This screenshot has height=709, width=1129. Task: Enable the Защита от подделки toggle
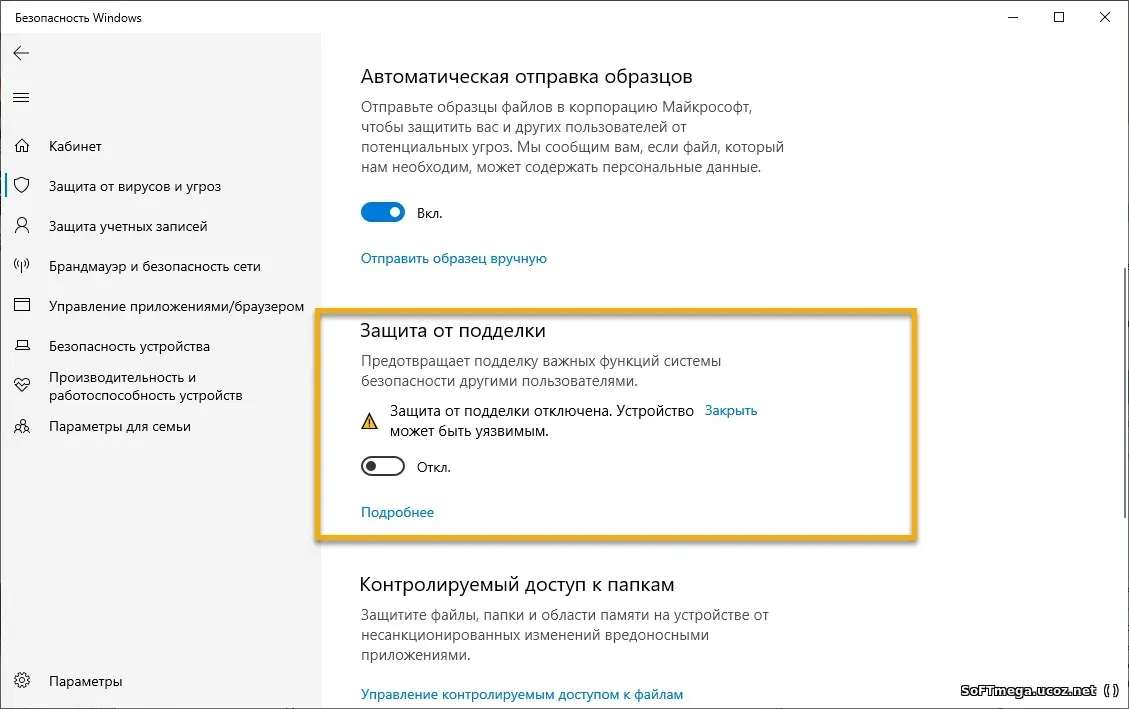383,466
